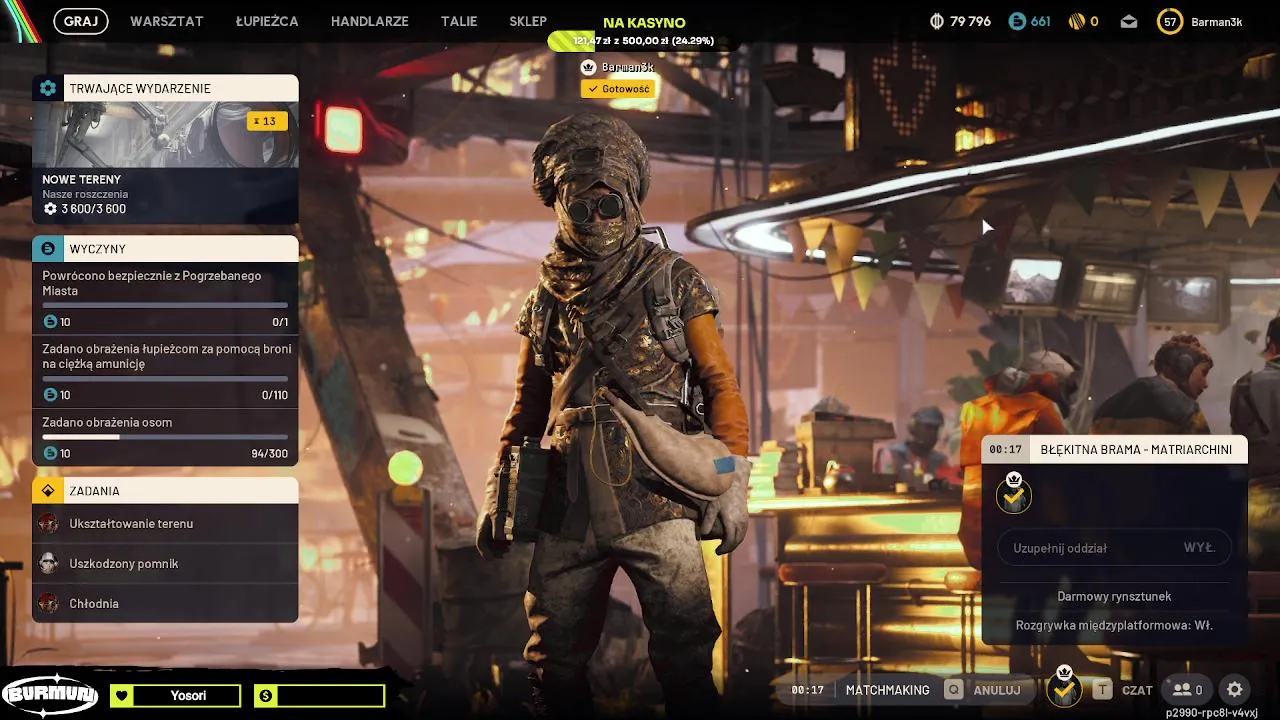Open the party members icon showing 0
The image size is (1280, 720).
click(x=1188, y=690)
